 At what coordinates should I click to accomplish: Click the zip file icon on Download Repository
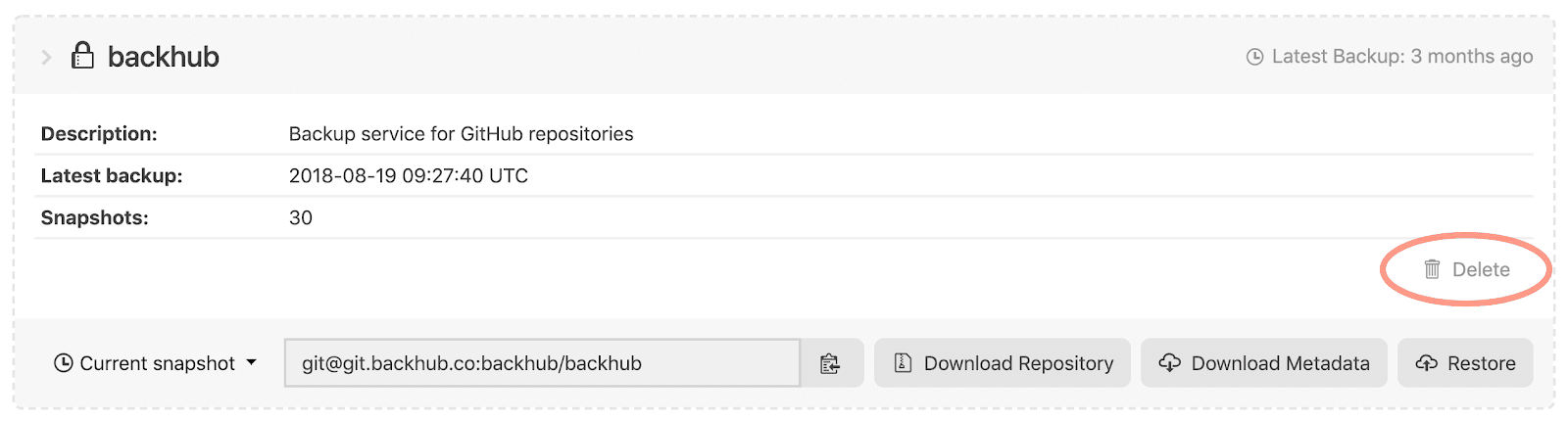[904, 363]
